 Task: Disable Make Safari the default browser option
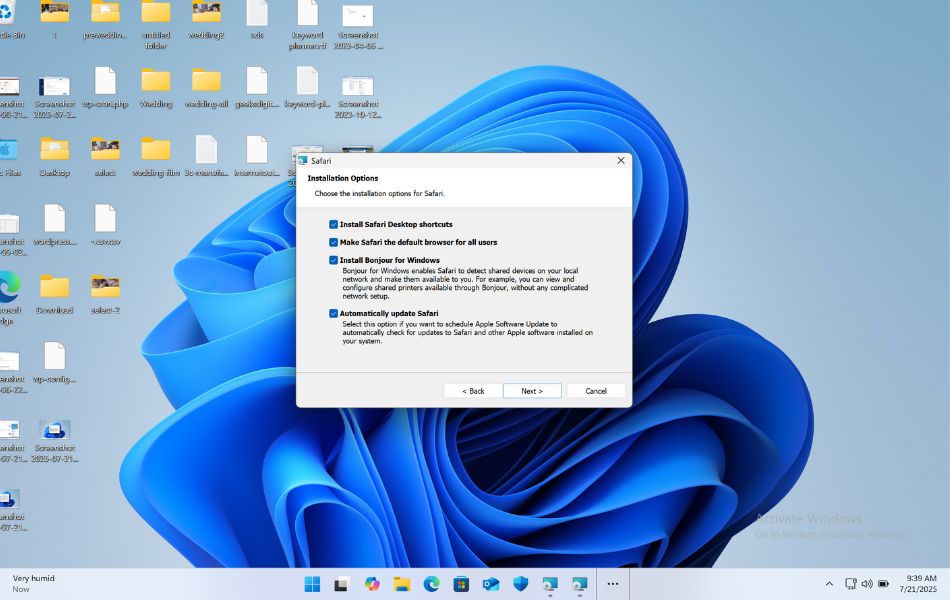(334, 242)
